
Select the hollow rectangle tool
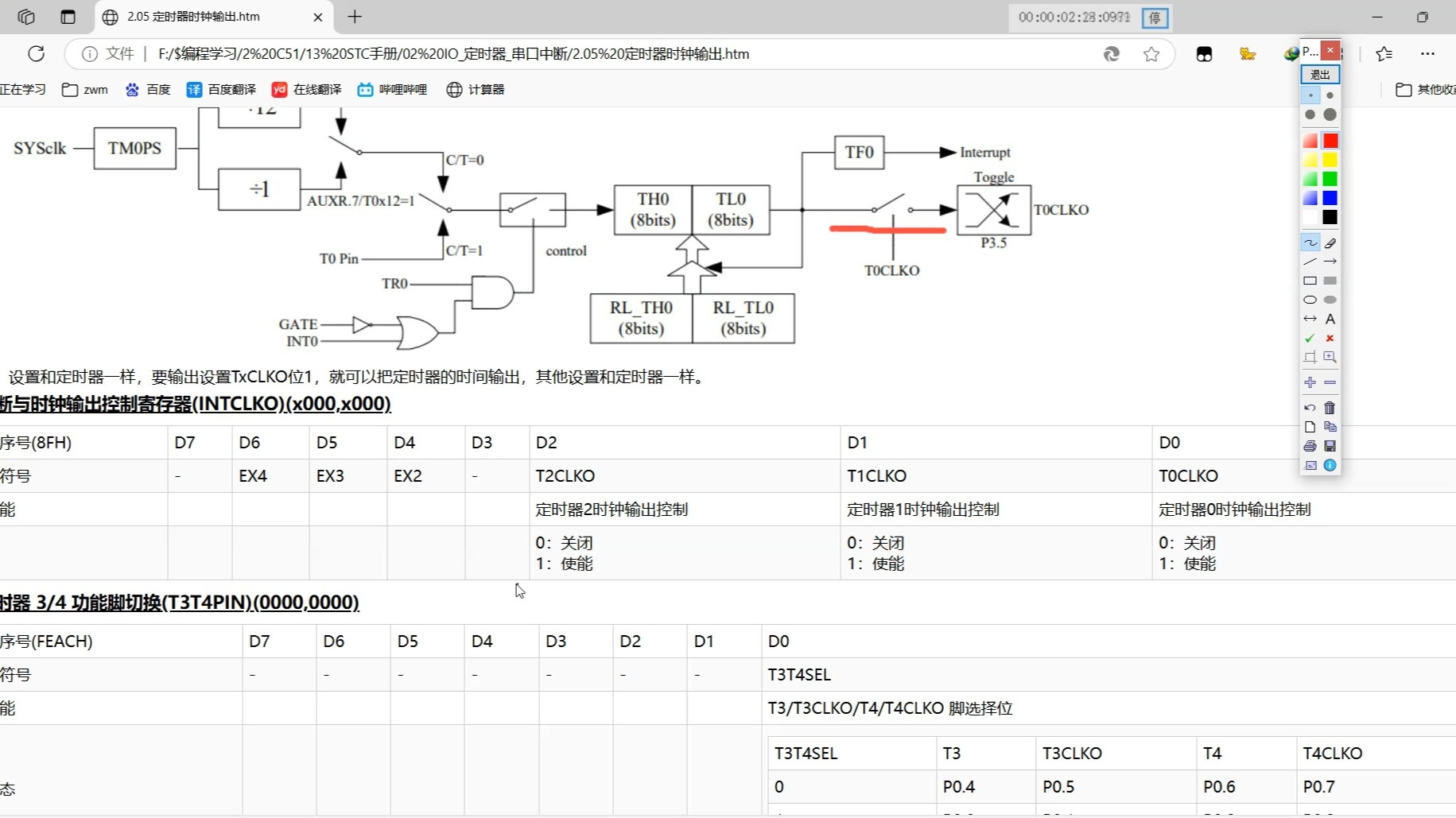click(x=1310, y=281)
